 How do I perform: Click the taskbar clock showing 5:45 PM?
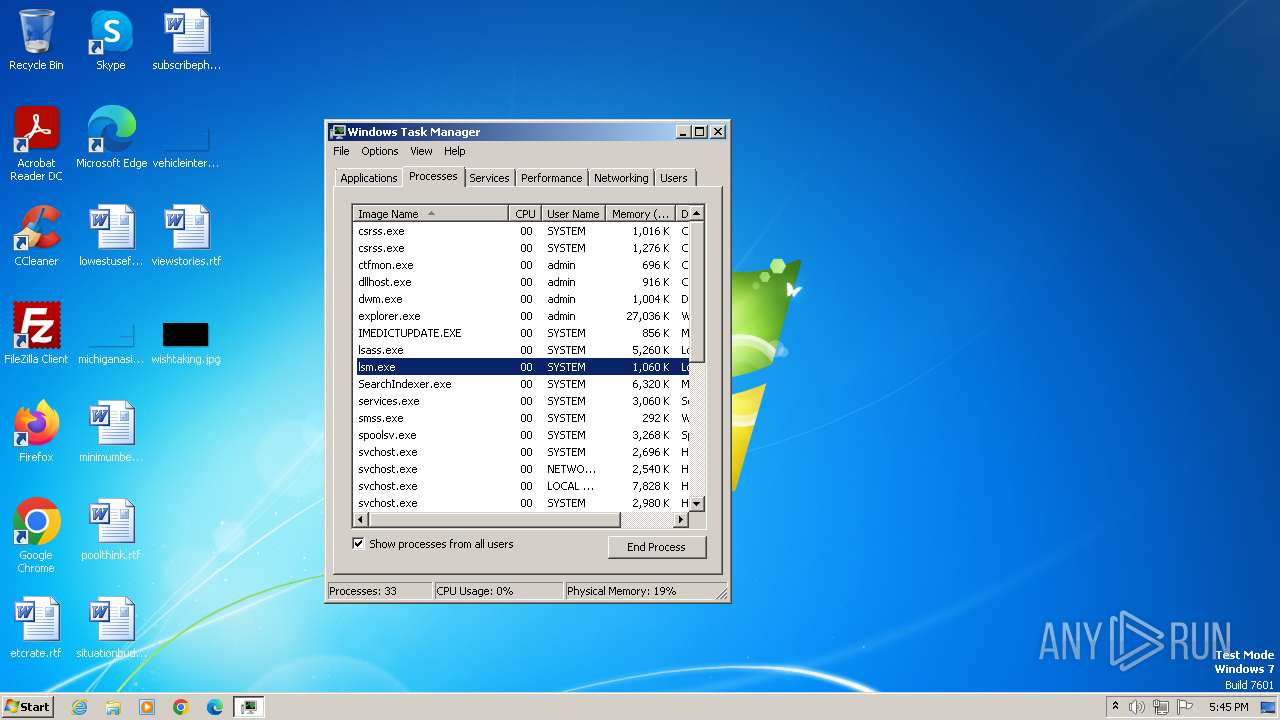pyautogui.click(x=1228, y=707)
